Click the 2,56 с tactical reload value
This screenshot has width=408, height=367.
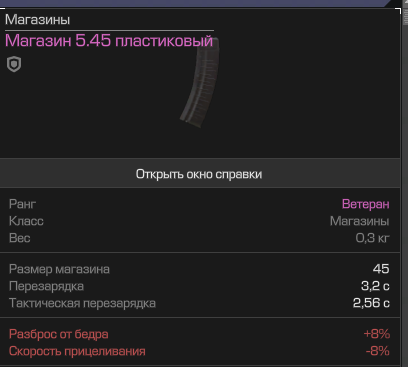(x=371, y=303)
